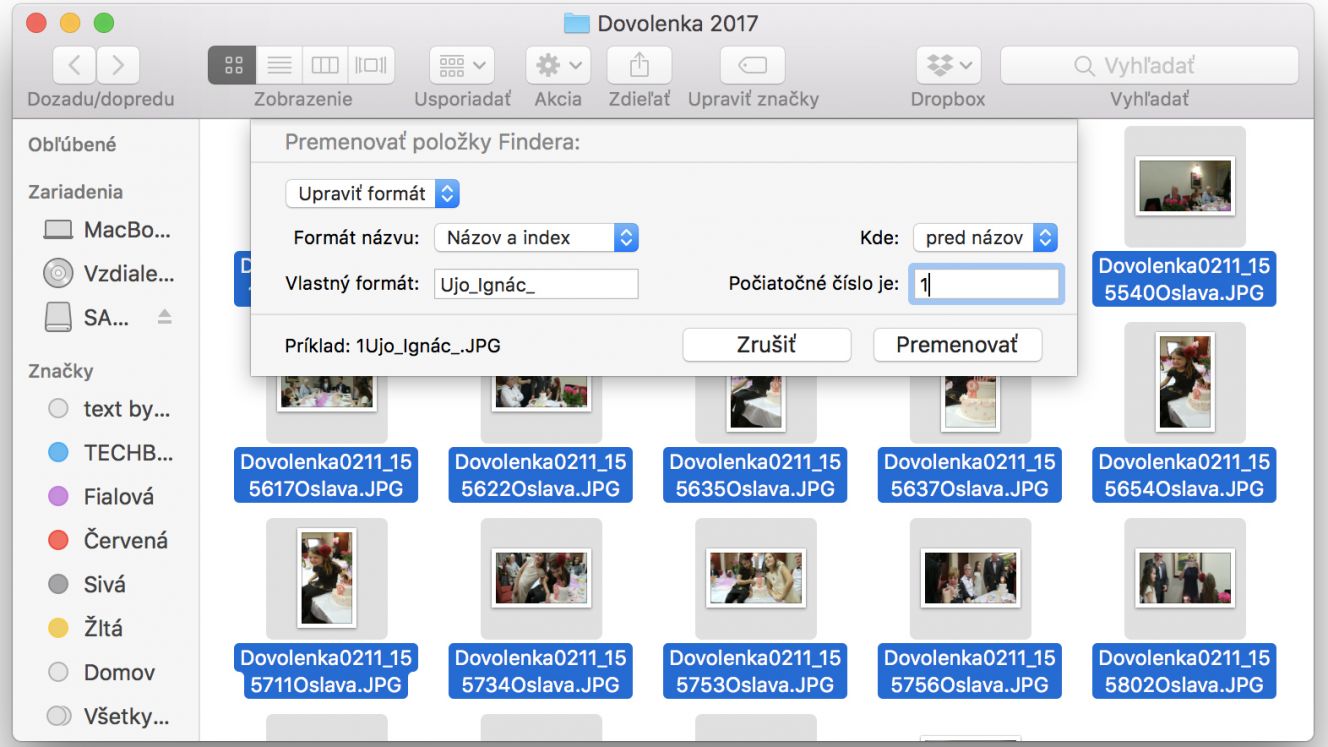Go forward with the right chevron button
Image resolution: width=1328 pixels, height=747 pixels.
118,65
